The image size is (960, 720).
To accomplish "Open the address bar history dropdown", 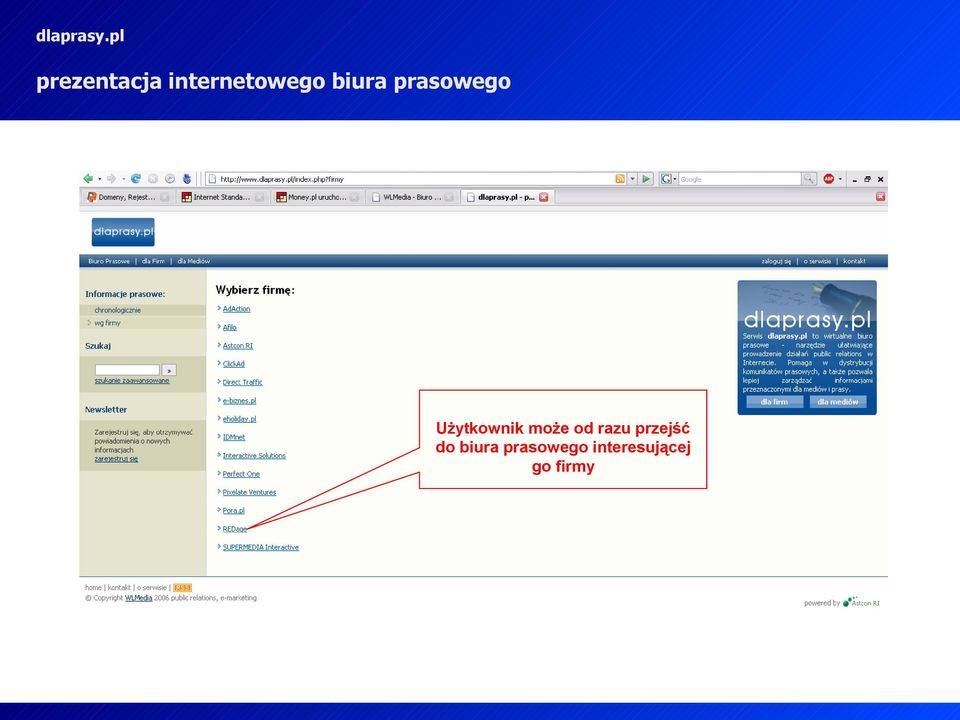I will 632,179.
